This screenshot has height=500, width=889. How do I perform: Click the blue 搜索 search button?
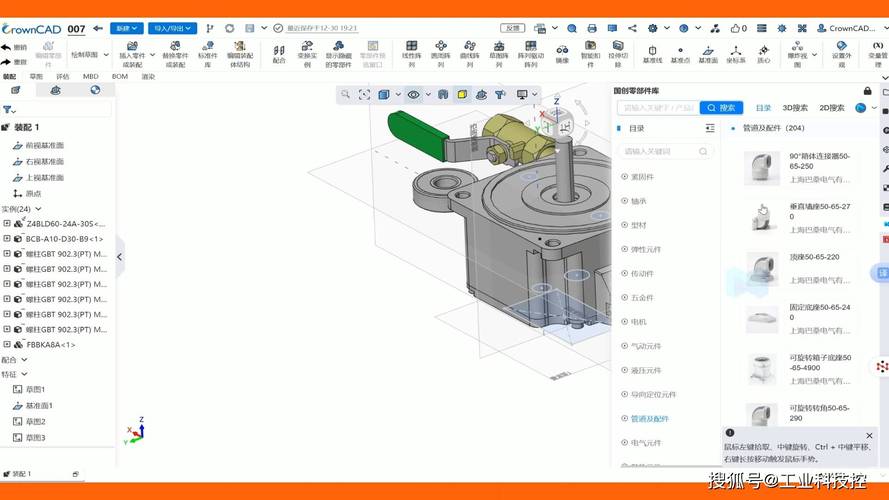[721, 108]
